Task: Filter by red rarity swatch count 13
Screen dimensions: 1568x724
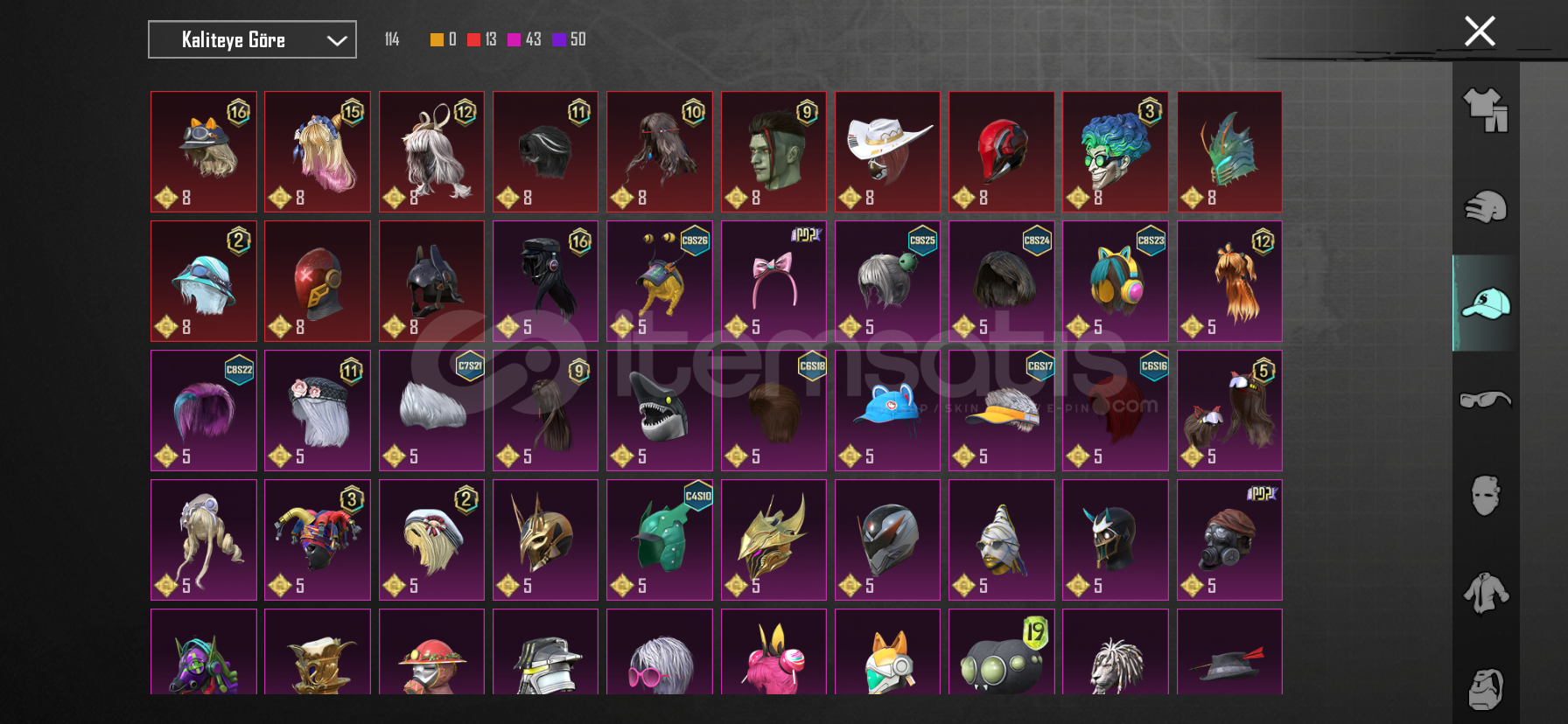Action: [x=481, y=39]
